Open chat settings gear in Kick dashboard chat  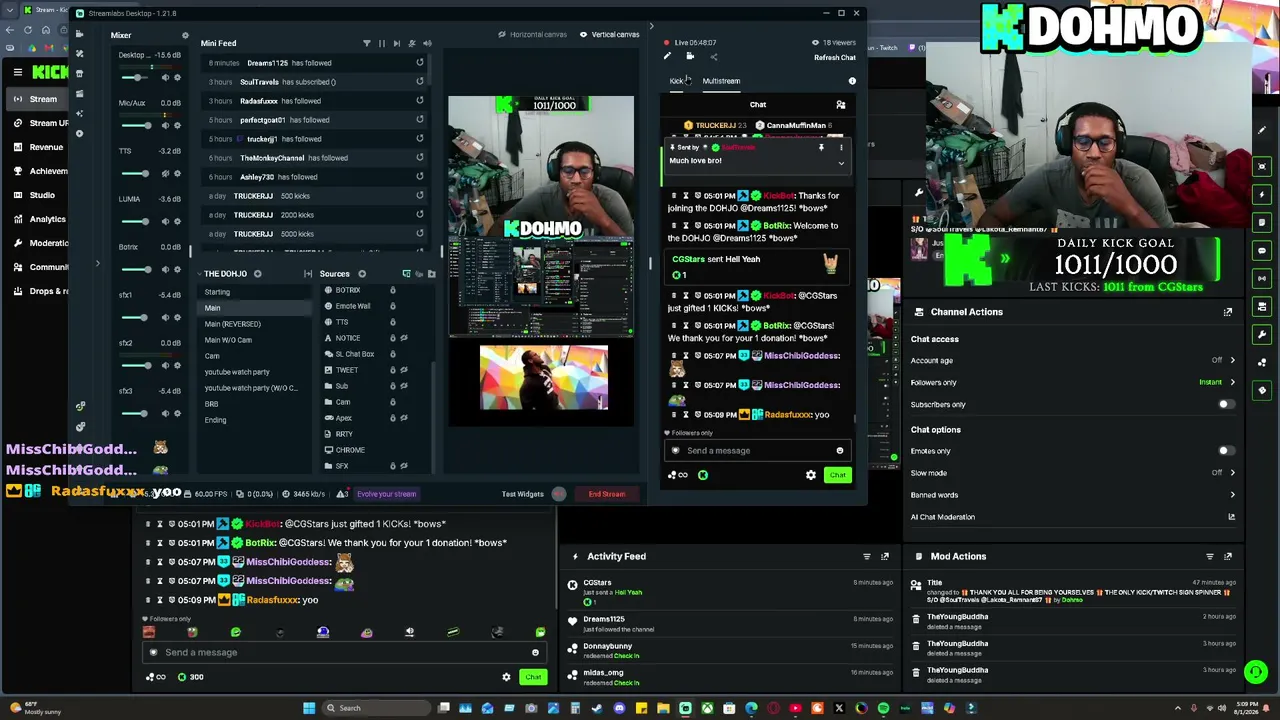(x=506, y=677)
